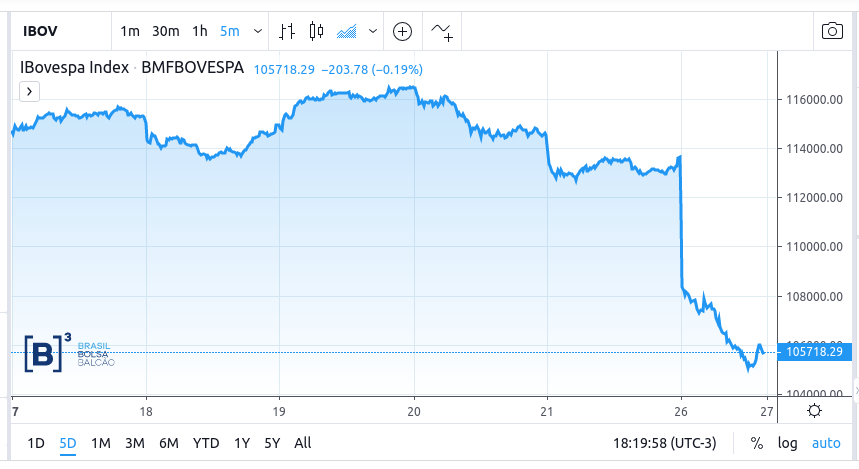Select the 1M date range
This screenshot has height=469, width=859.
(100, 443)
